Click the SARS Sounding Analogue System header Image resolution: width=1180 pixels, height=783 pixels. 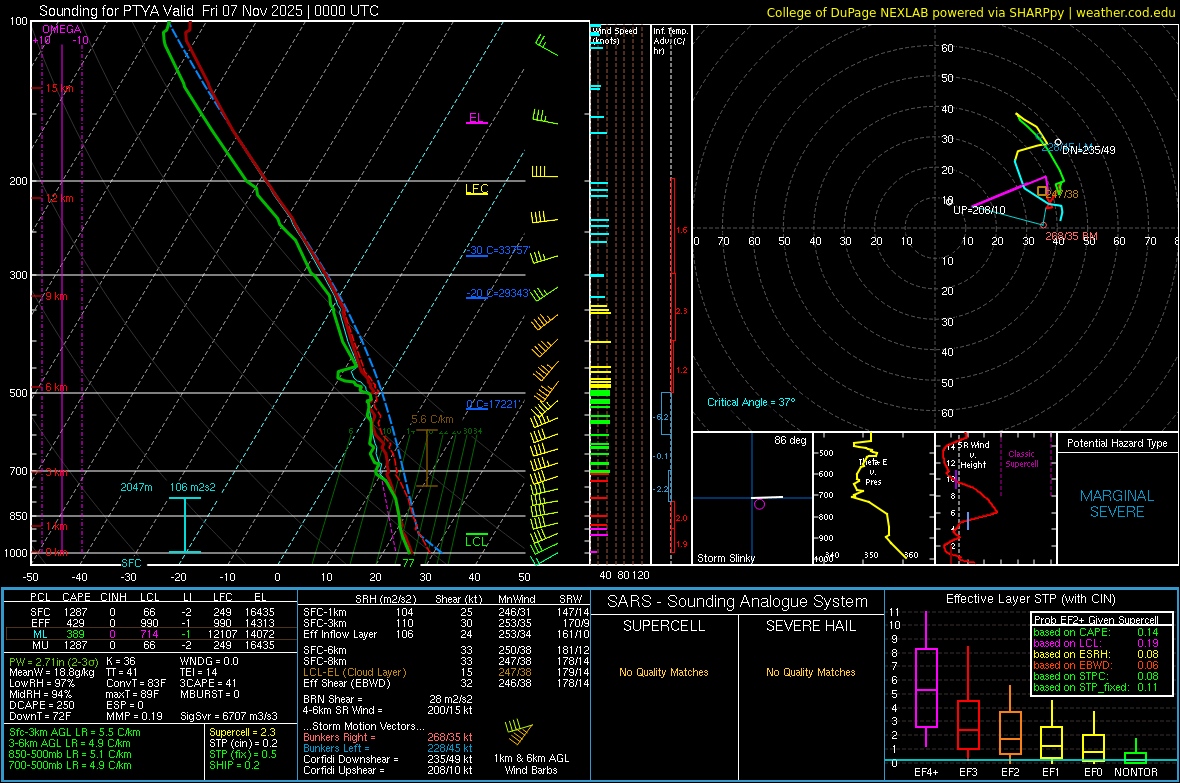737,601
